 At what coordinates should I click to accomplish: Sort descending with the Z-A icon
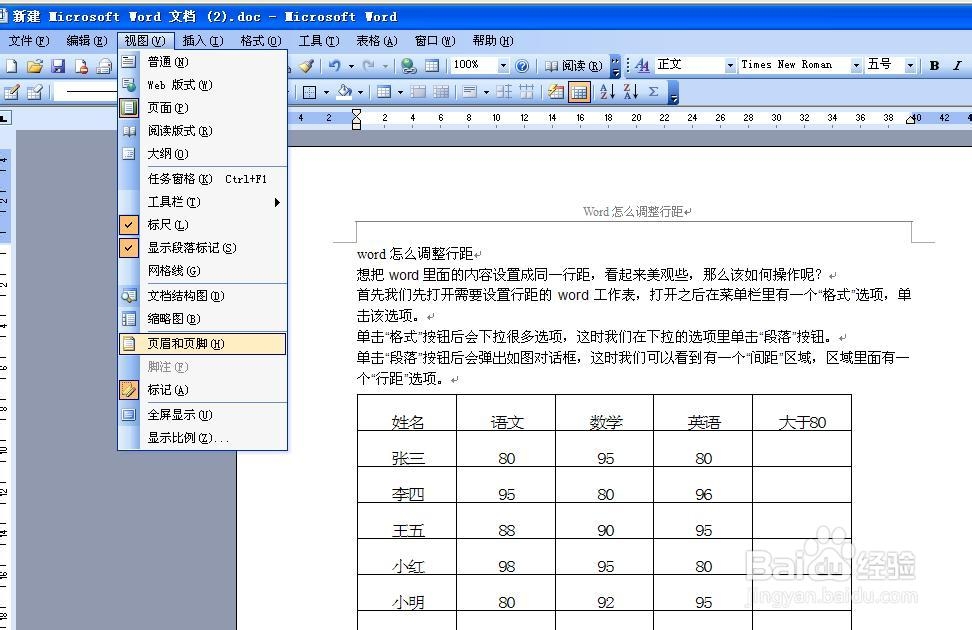pyautogui.click(x=628, y=91)
